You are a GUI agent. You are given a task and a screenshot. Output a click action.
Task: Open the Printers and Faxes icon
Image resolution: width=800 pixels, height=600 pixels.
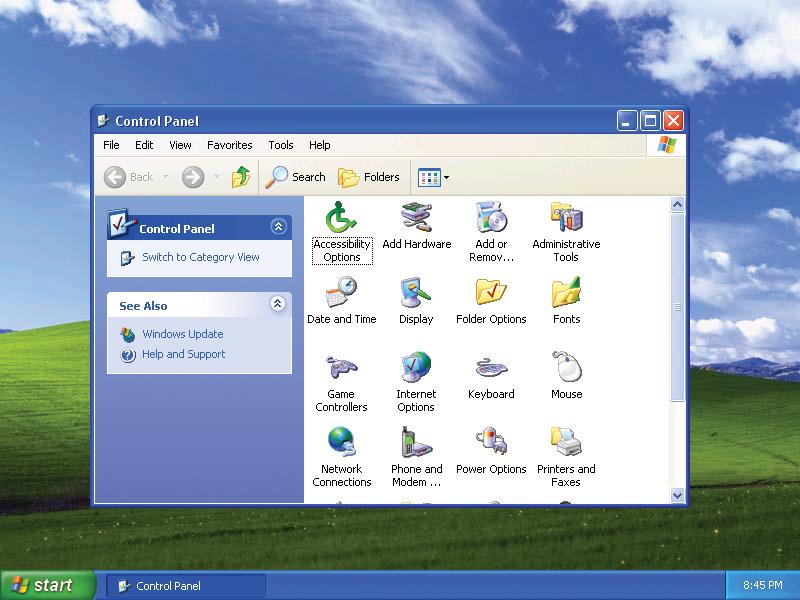[x=566, y=442]
